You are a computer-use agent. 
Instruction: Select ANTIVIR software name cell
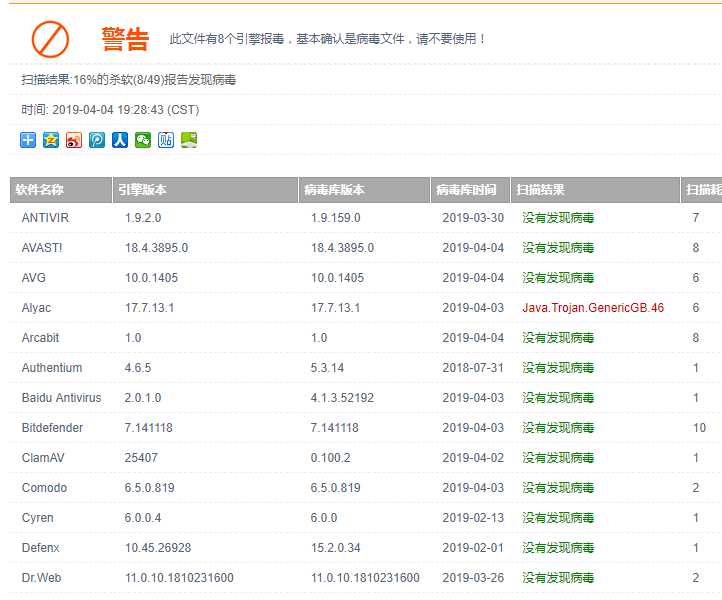tap(45, 217)
